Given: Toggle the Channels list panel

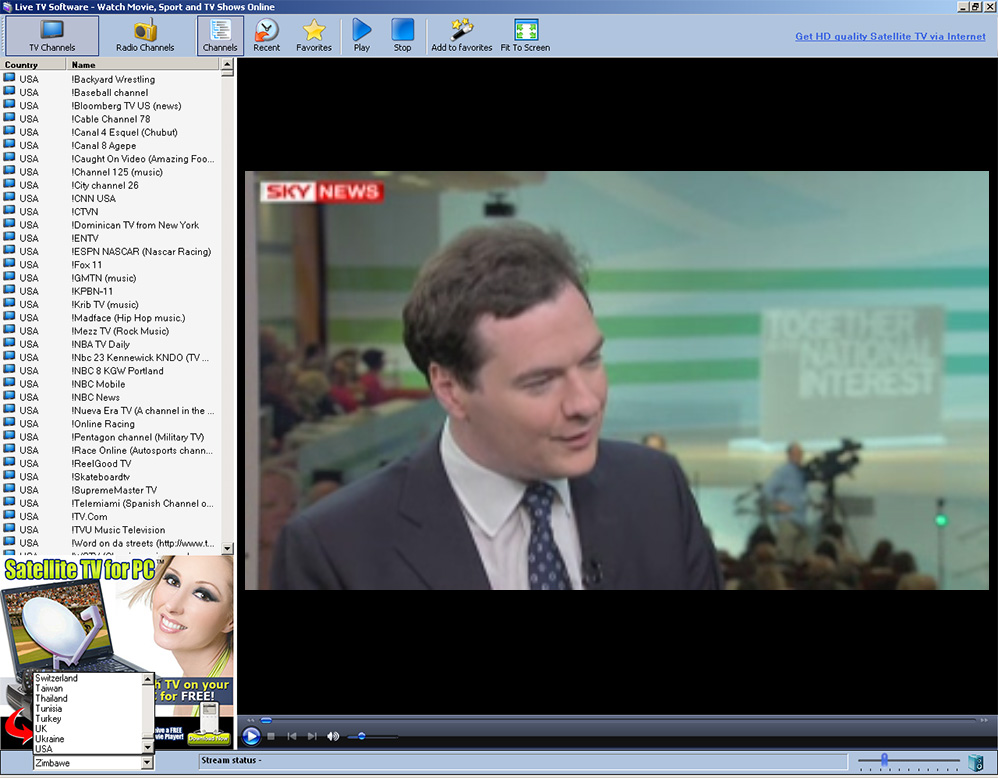Looking at the screenshot, I should (220, 36).
